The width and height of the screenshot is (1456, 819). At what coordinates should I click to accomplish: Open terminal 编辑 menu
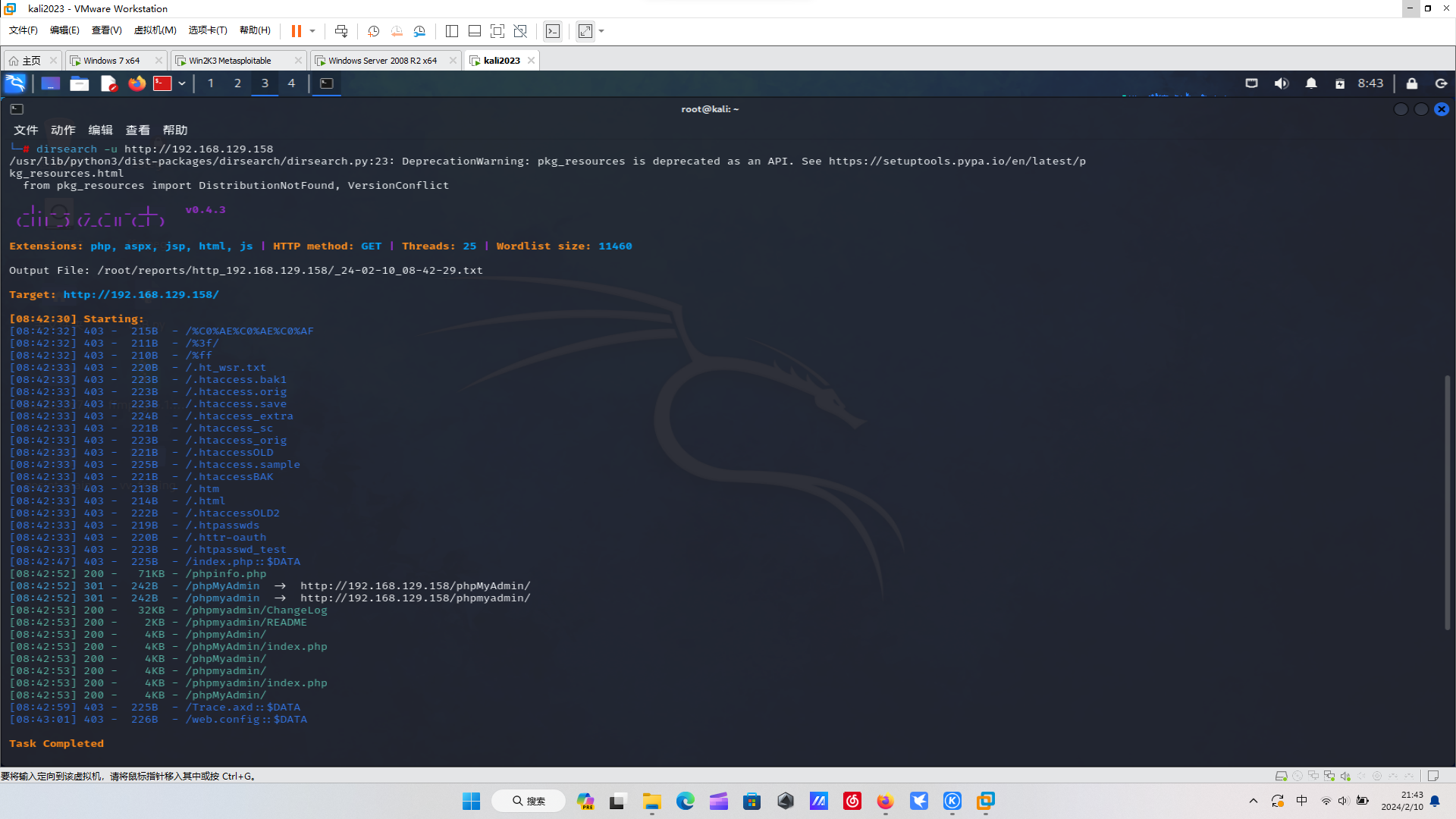coord(100,130)
